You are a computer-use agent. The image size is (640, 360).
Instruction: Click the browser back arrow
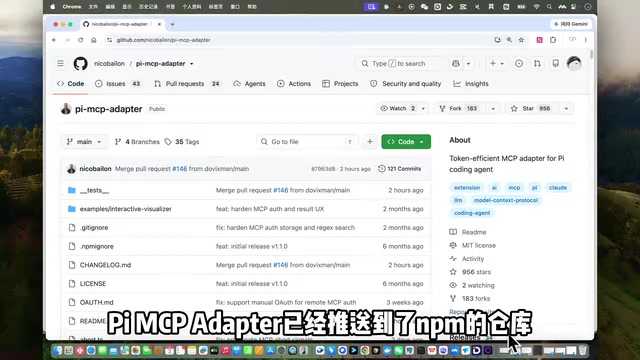pos(54,40)
